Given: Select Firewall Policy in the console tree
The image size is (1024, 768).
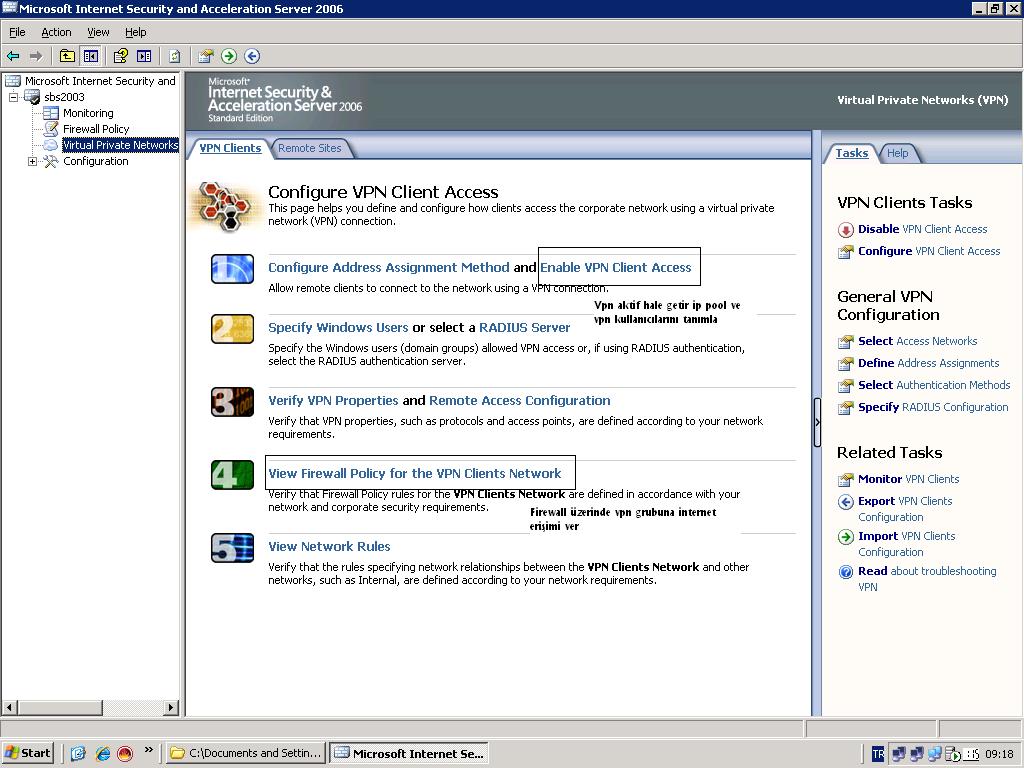Looking at the screenshot, I should pos(96,129).
